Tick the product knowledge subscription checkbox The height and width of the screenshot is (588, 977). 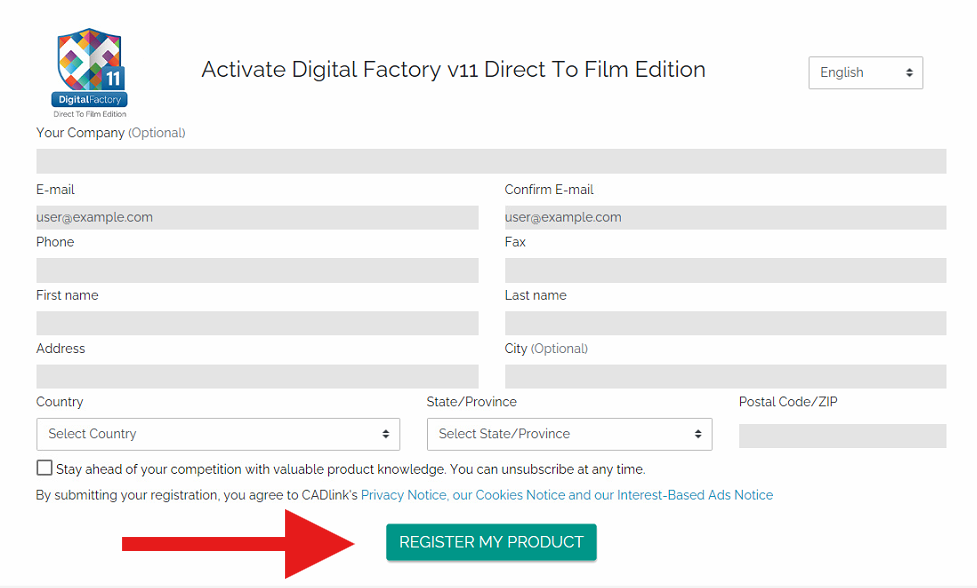pos(45,468)
